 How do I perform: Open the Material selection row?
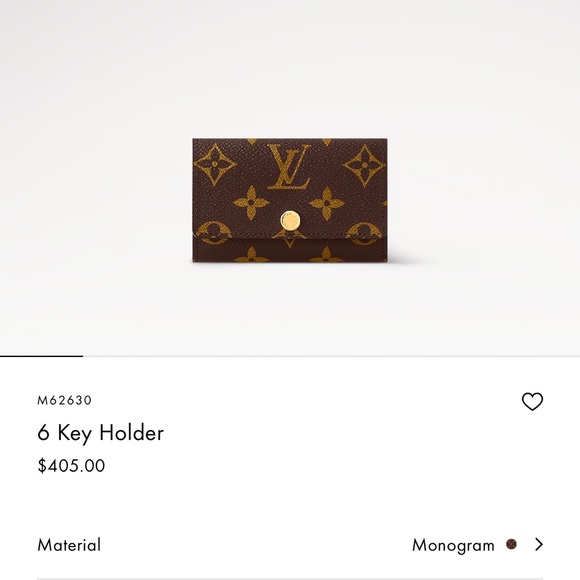[x=290, y=545]
